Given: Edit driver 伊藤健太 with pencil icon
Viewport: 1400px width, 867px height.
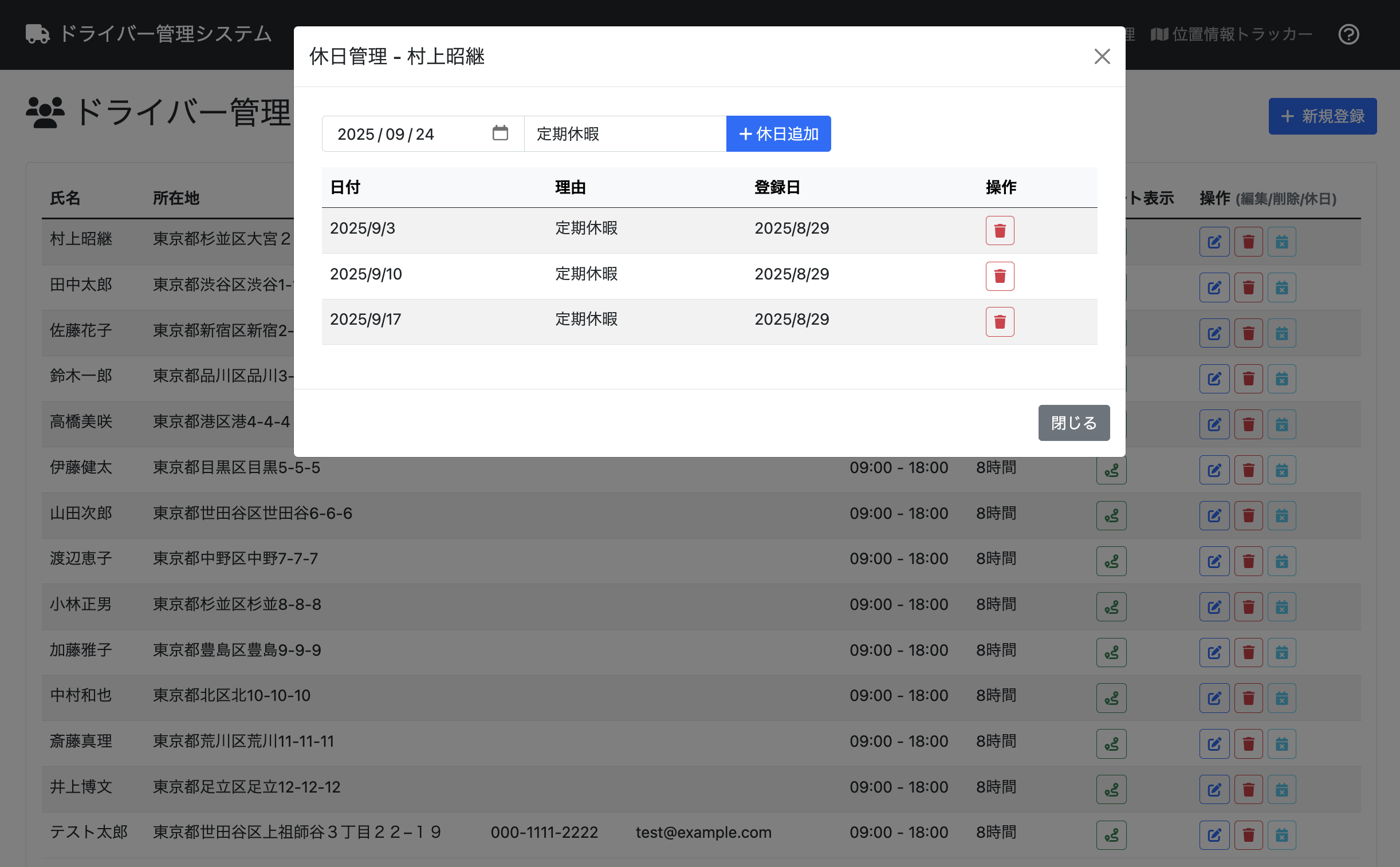Looking at the screenshot, I should coord(1214,470).
